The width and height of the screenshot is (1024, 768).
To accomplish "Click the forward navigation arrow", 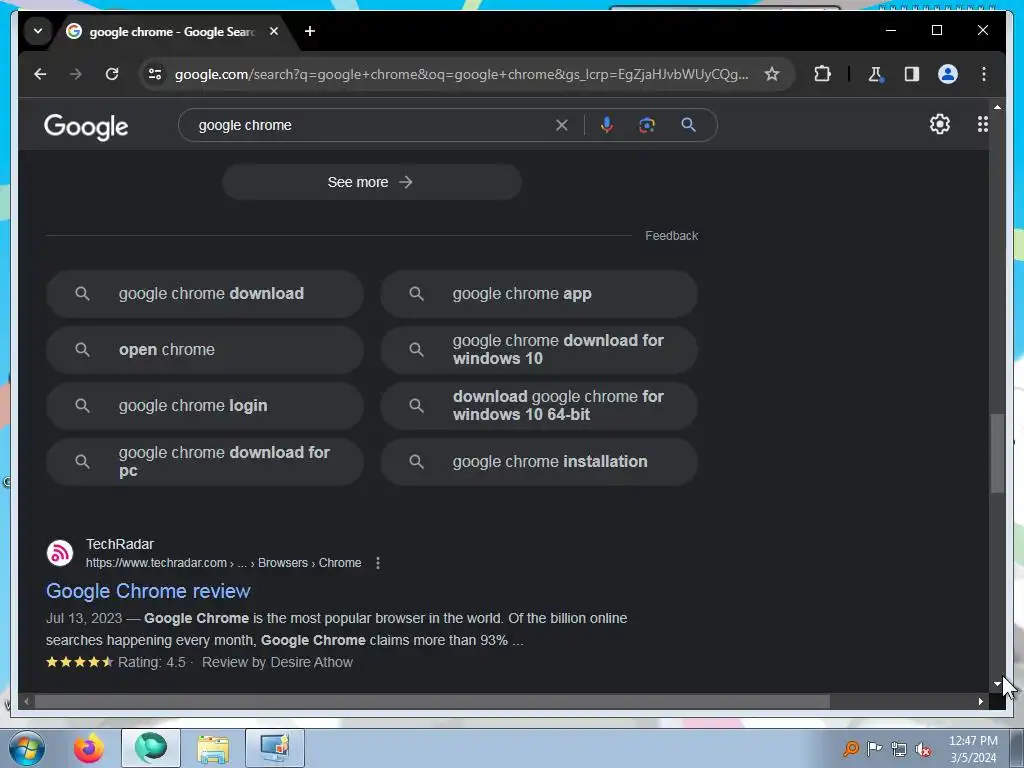I will tap(76, 74).
